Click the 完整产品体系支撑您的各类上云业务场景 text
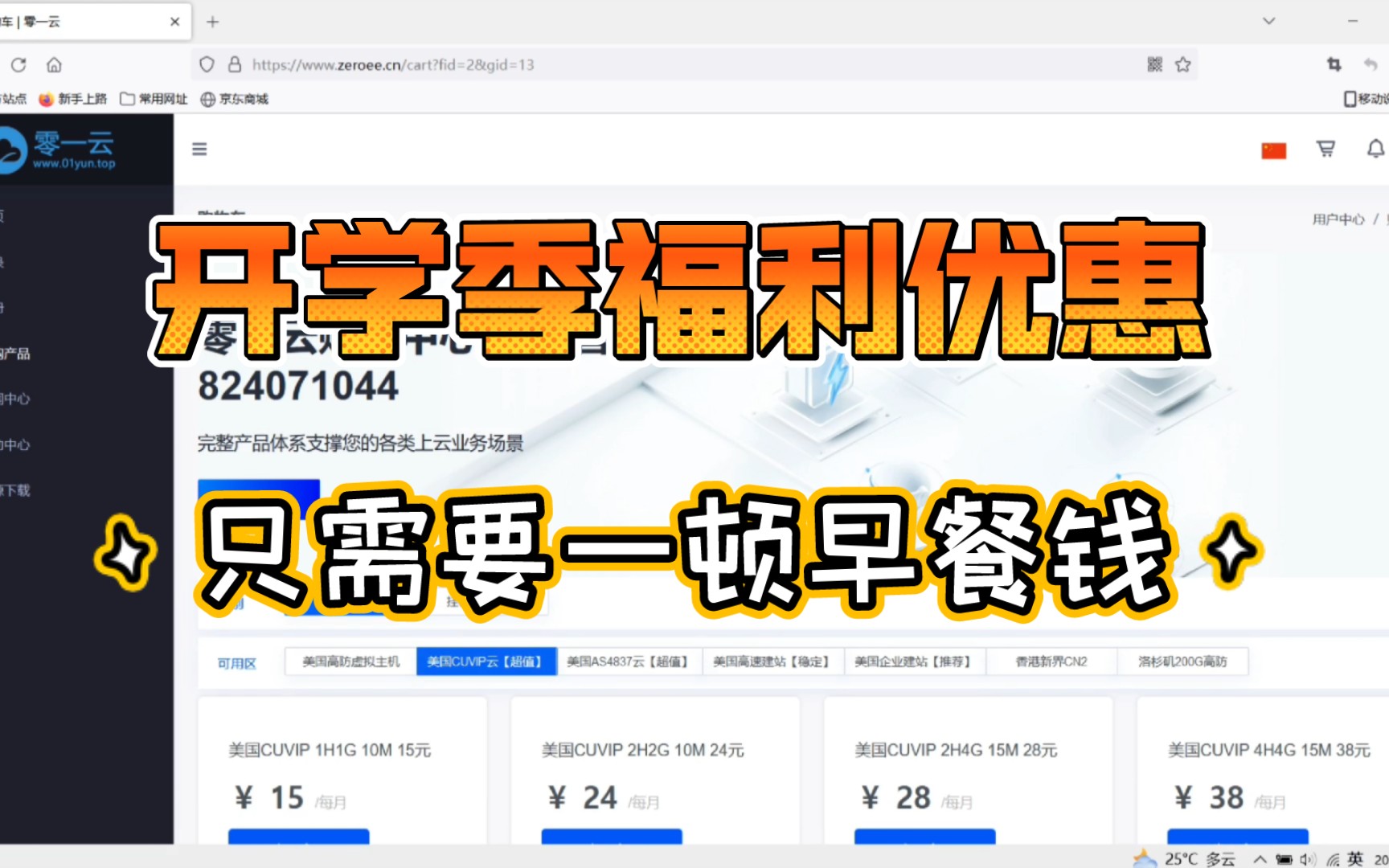1389x868 pixels. (360, 443)
